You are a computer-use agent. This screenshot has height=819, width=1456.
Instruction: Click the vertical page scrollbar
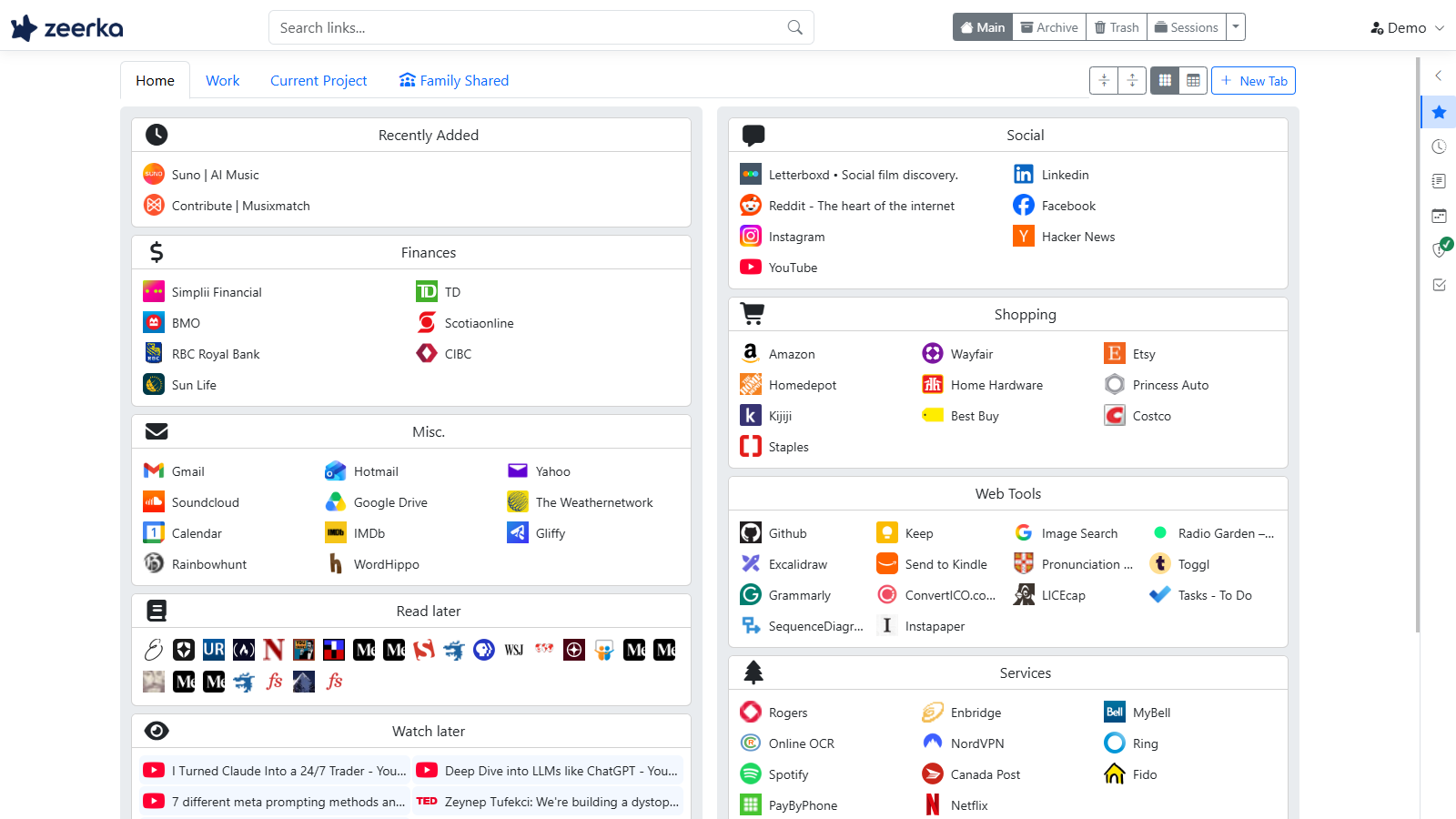(x=1418, y=344)
